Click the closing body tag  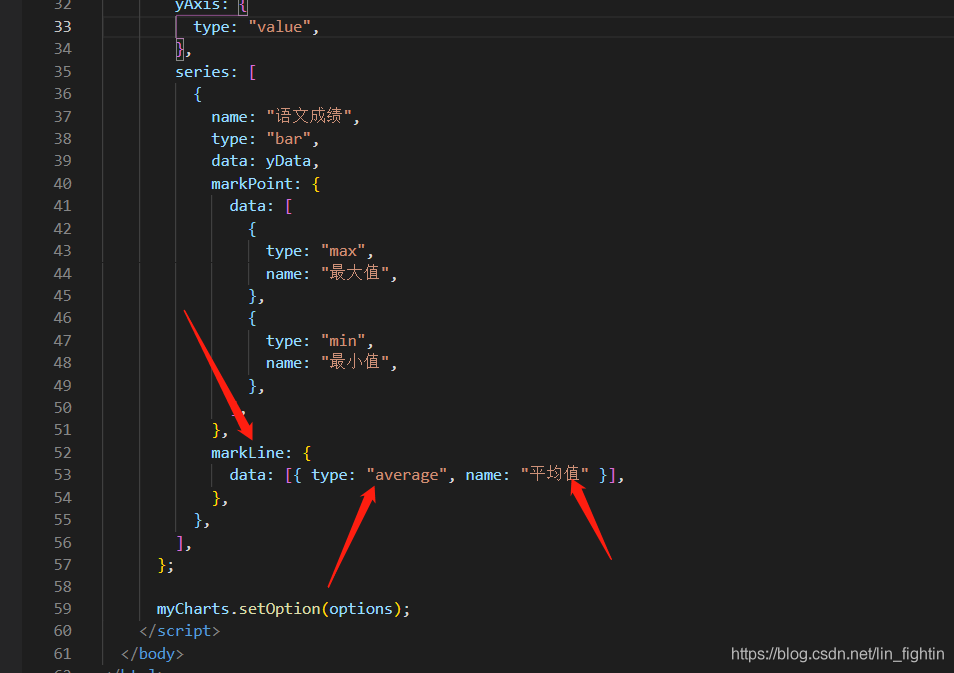(152, 654)
